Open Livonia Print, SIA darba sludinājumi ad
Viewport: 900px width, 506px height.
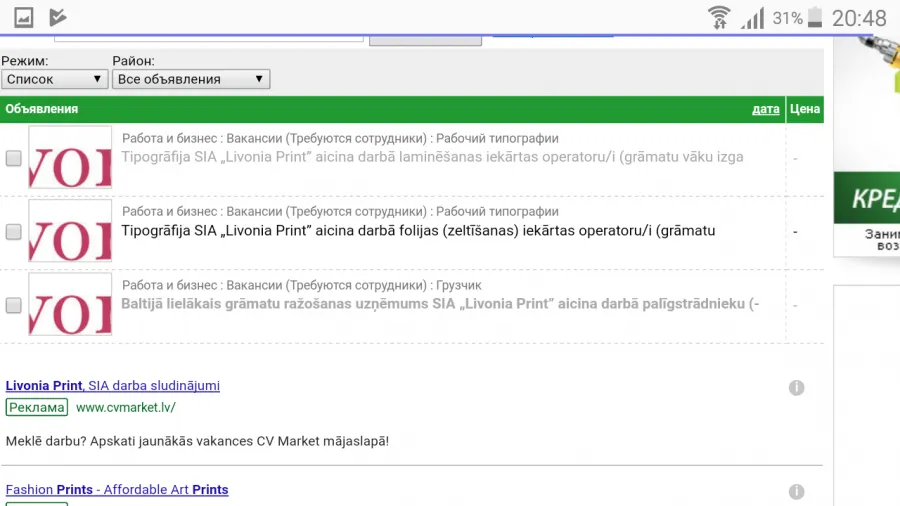[112, 386]
